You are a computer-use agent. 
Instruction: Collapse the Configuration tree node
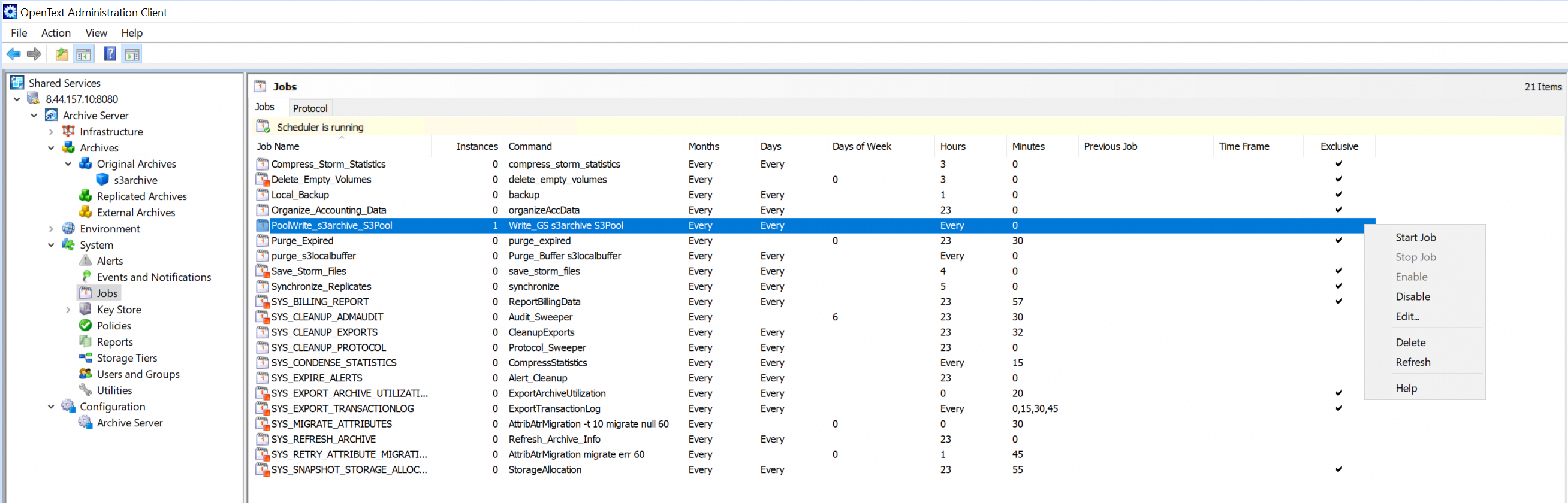tap(51, 407)
